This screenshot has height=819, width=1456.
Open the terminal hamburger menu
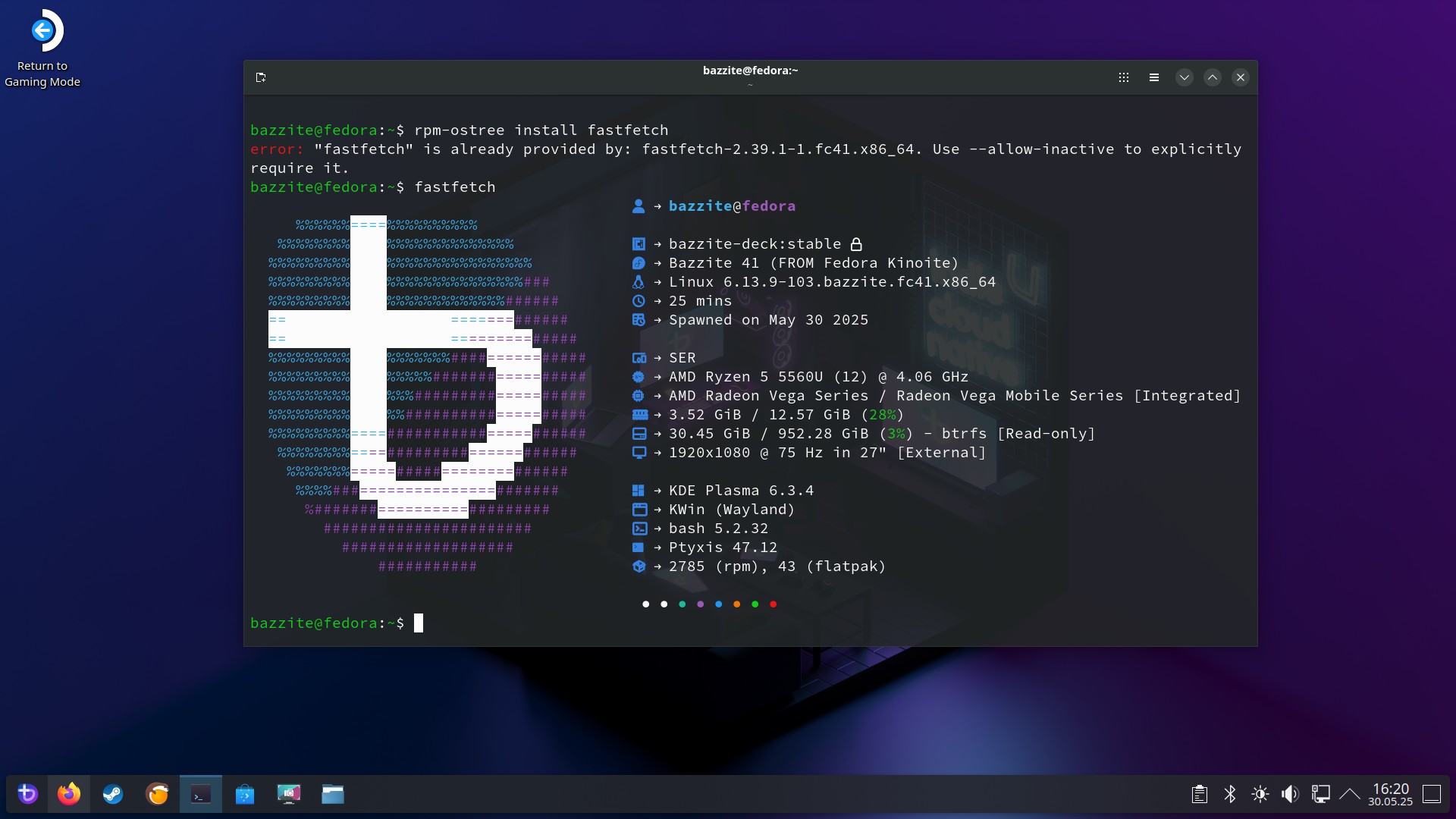[x=1154, y=77]
